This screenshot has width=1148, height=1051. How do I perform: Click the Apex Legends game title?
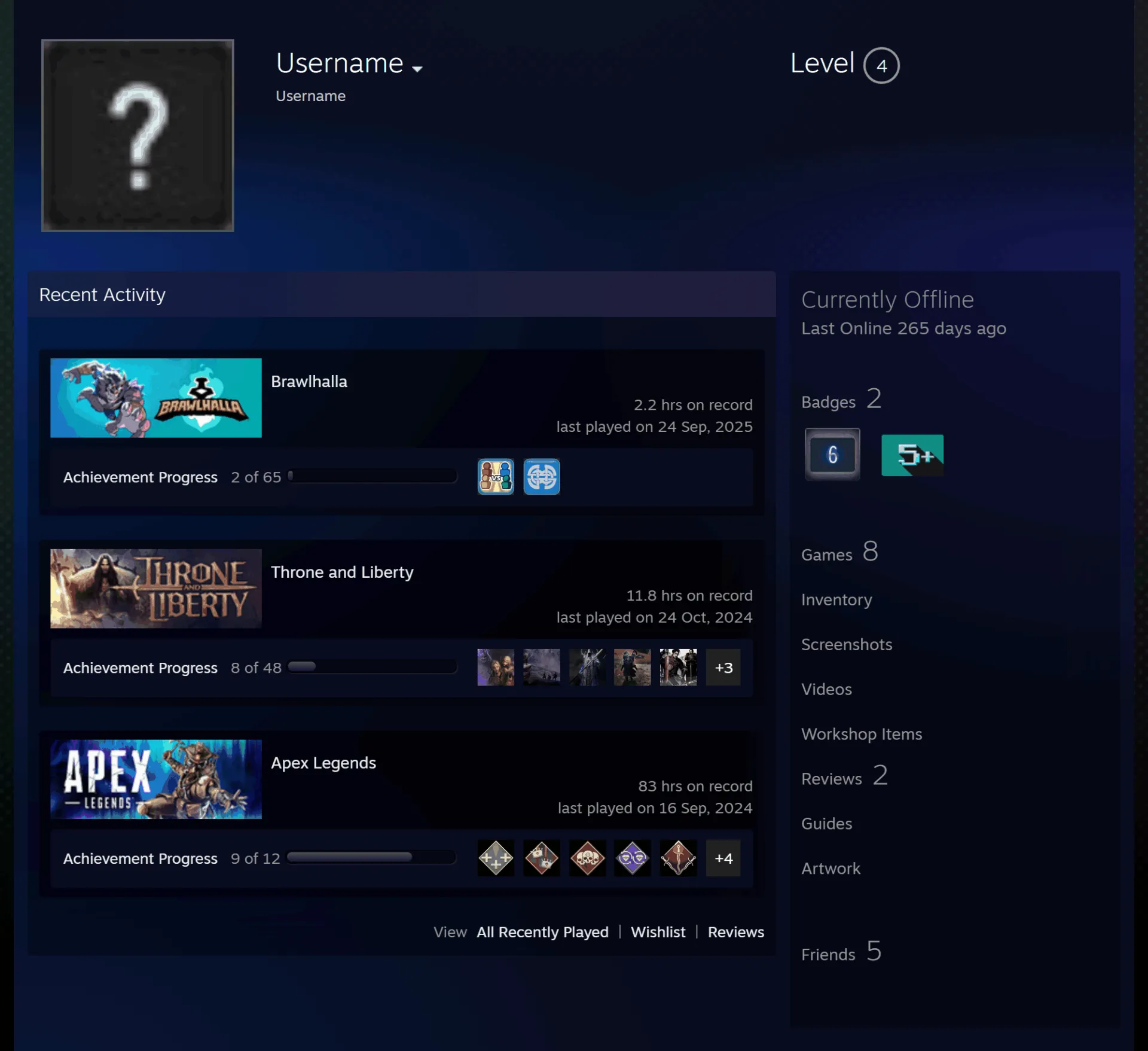(323, 763)
